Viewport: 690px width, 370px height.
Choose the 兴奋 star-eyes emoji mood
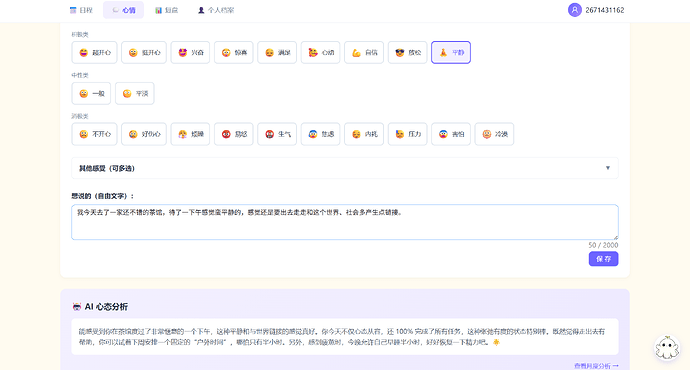(x=190, y=52)
